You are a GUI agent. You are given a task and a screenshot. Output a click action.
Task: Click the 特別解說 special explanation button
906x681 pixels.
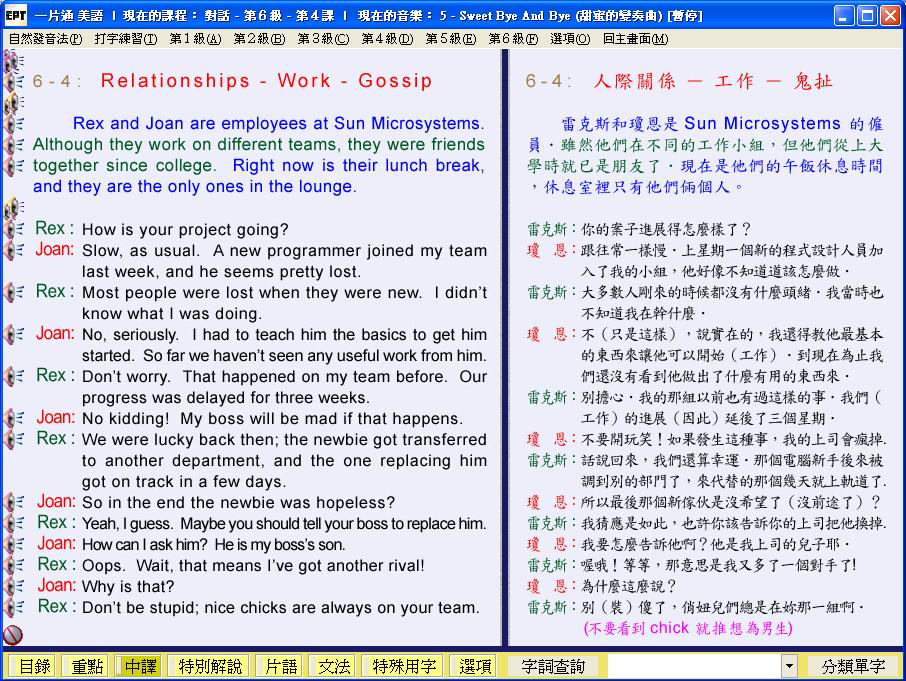[x=210, y=666]
